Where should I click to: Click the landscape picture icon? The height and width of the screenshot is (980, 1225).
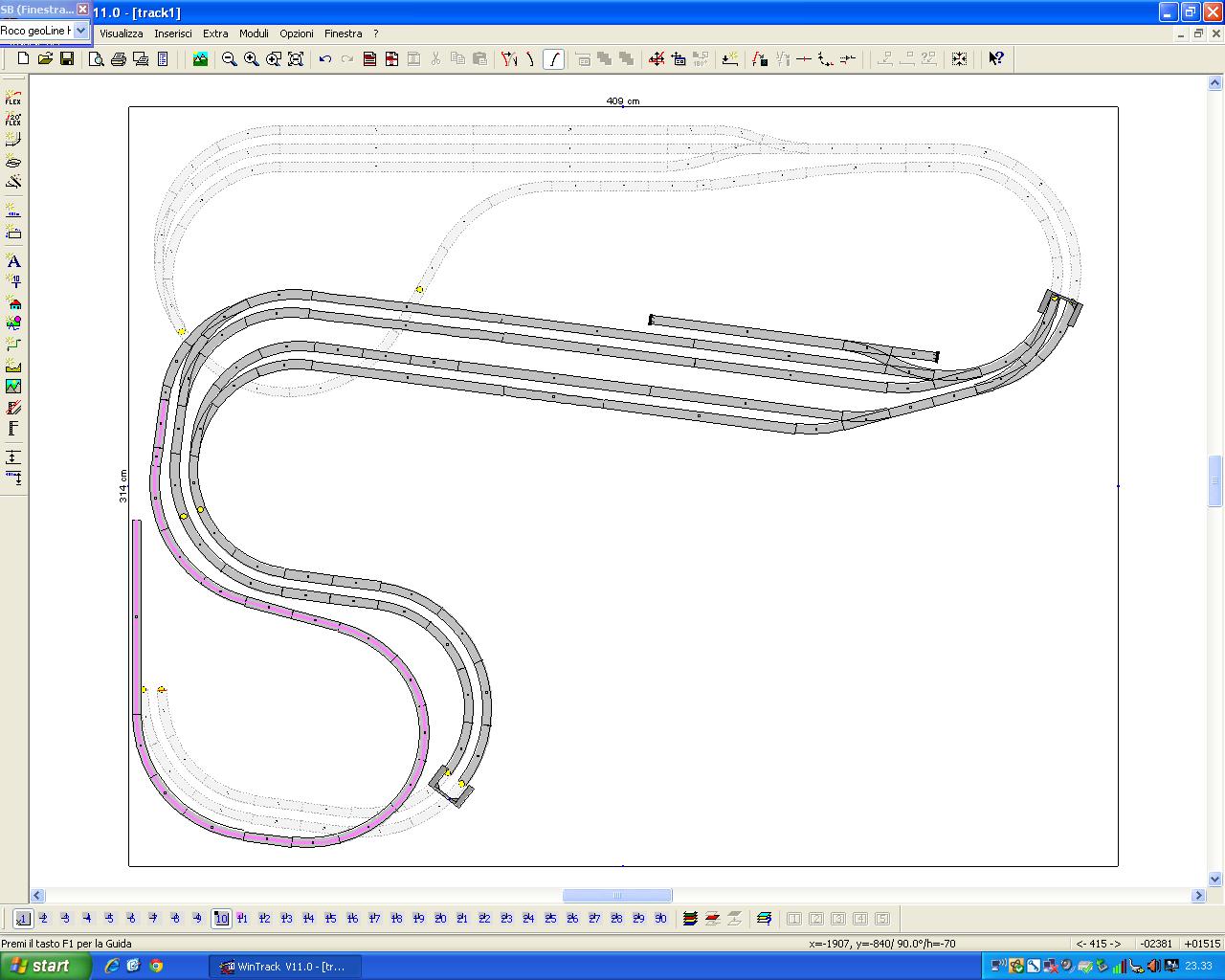200,58
